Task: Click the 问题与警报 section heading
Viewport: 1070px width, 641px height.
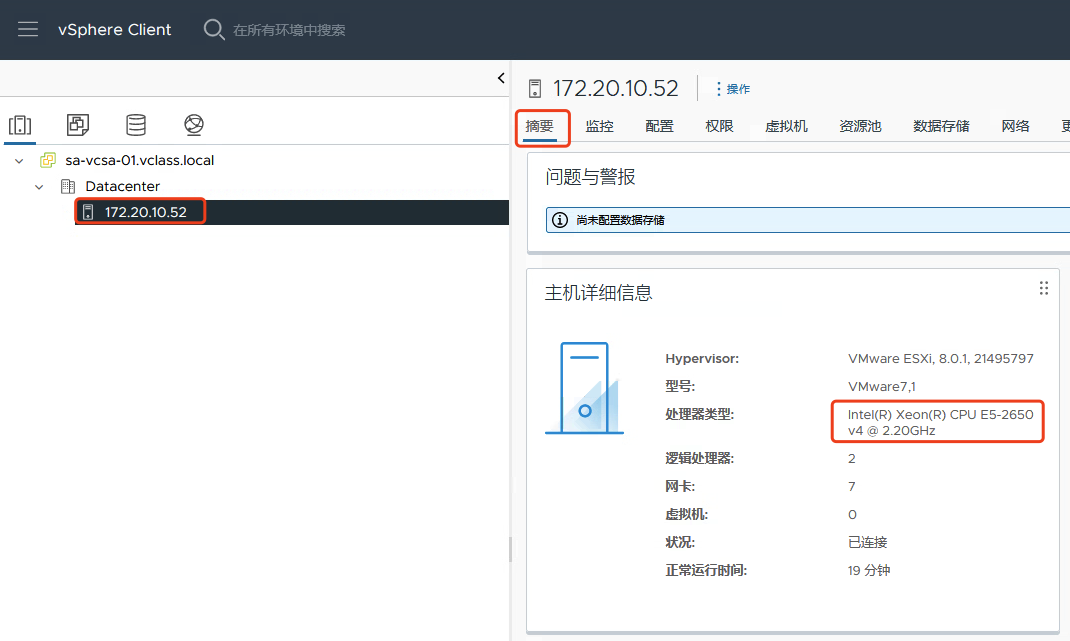Action: click(x=590, y=177)
